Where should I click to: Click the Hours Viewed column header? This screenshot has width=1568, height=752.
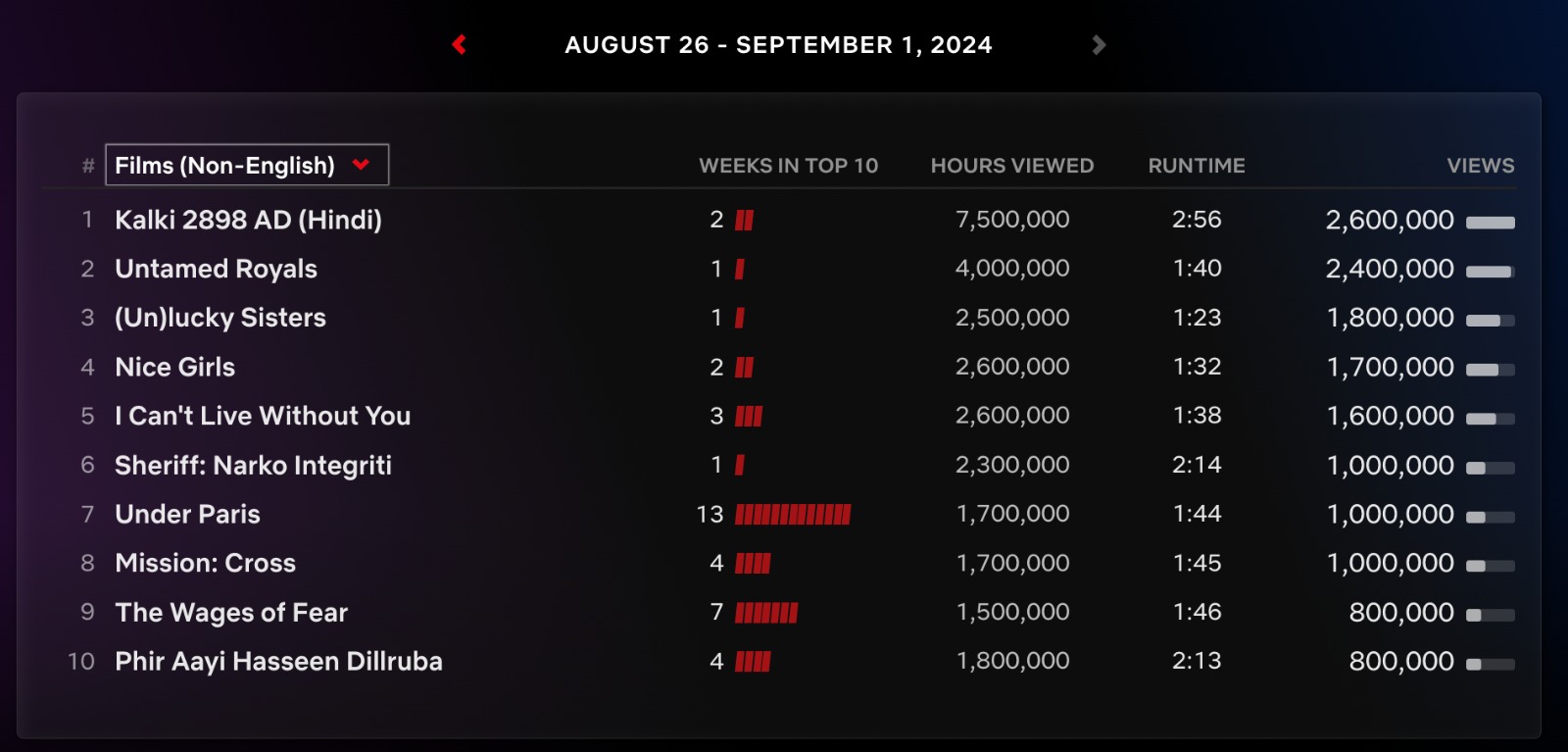click(x=1011, y=166)
